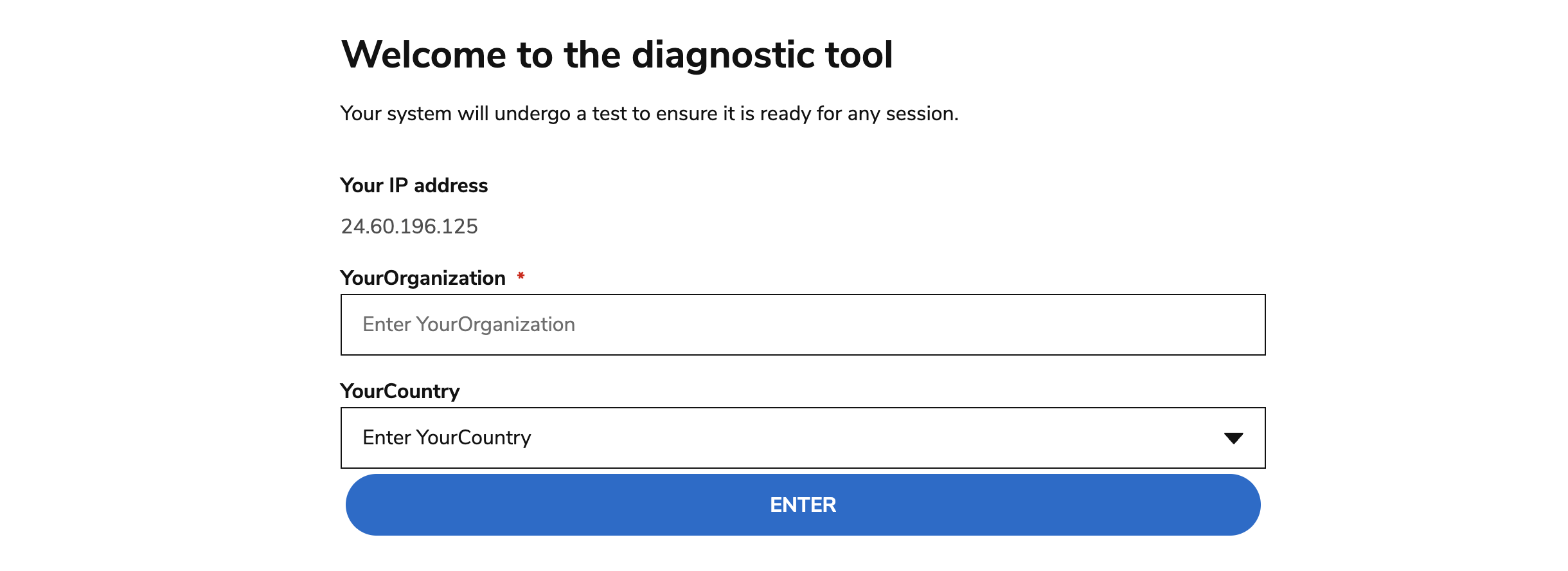
Task: Click the 'Welcome to the diagnostic tool' heading
Action: [x=617, y=55]
